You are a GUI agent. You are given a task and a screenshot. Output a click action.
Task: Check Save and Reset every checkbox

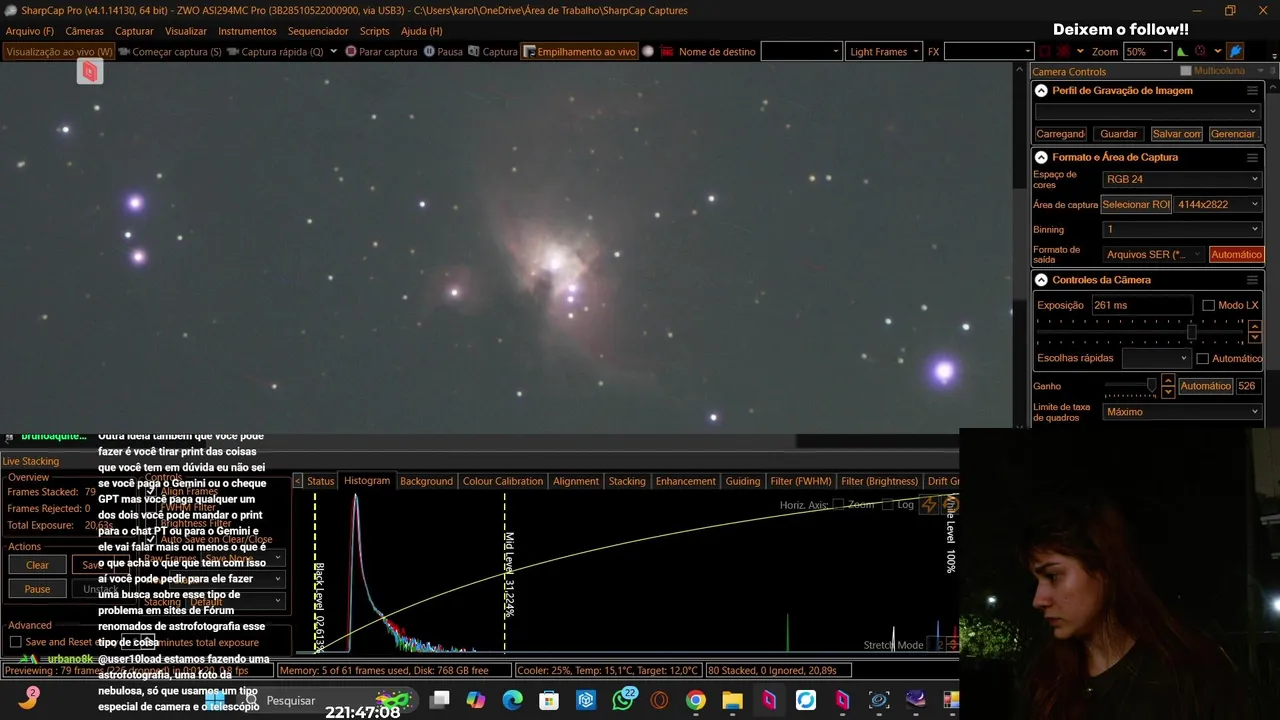(x=15, y=642)
